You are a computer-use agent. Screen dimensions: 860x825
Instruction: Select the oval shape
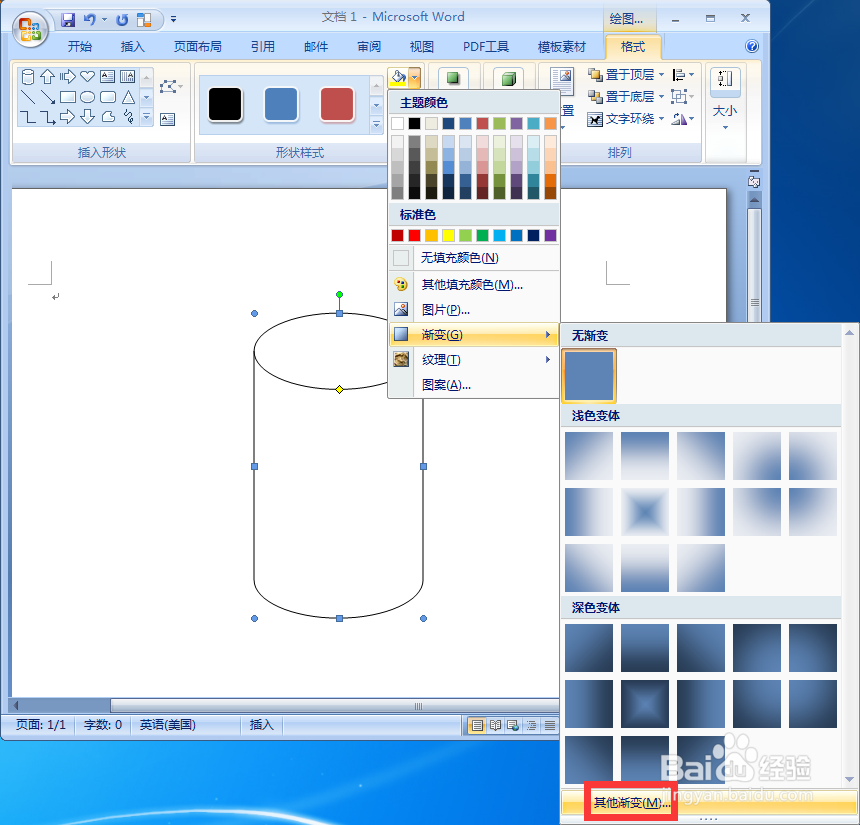[x=87, y=97]
